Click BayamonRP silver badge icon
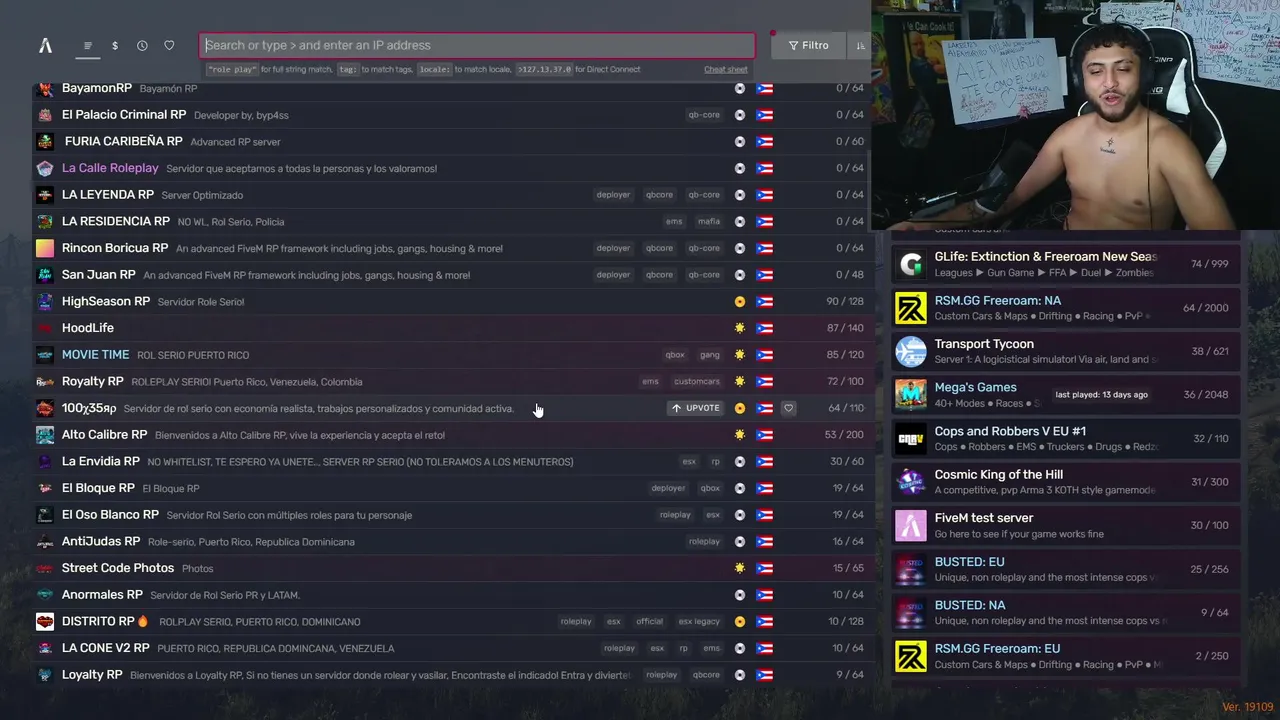The image size is (1280, 720). coord(740,88)
